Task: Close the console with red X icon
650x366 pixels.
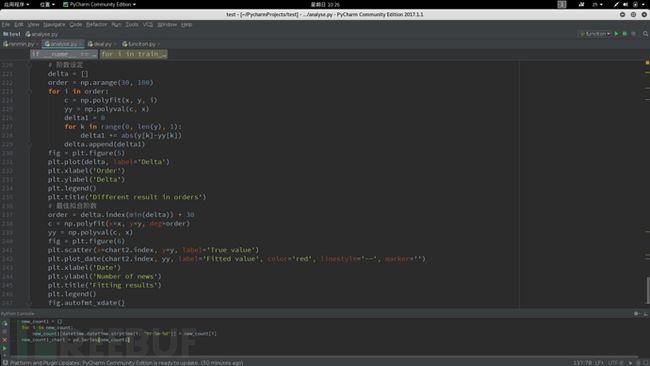Action: pyautogui.click(x=5, y=340)
